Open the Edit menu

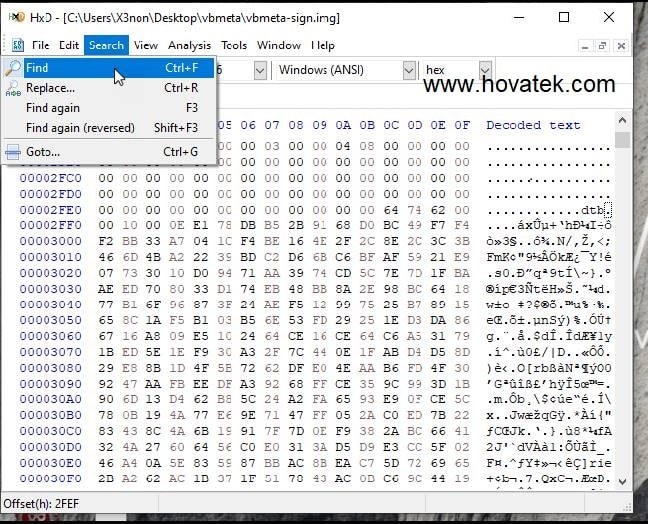(69, 45)
